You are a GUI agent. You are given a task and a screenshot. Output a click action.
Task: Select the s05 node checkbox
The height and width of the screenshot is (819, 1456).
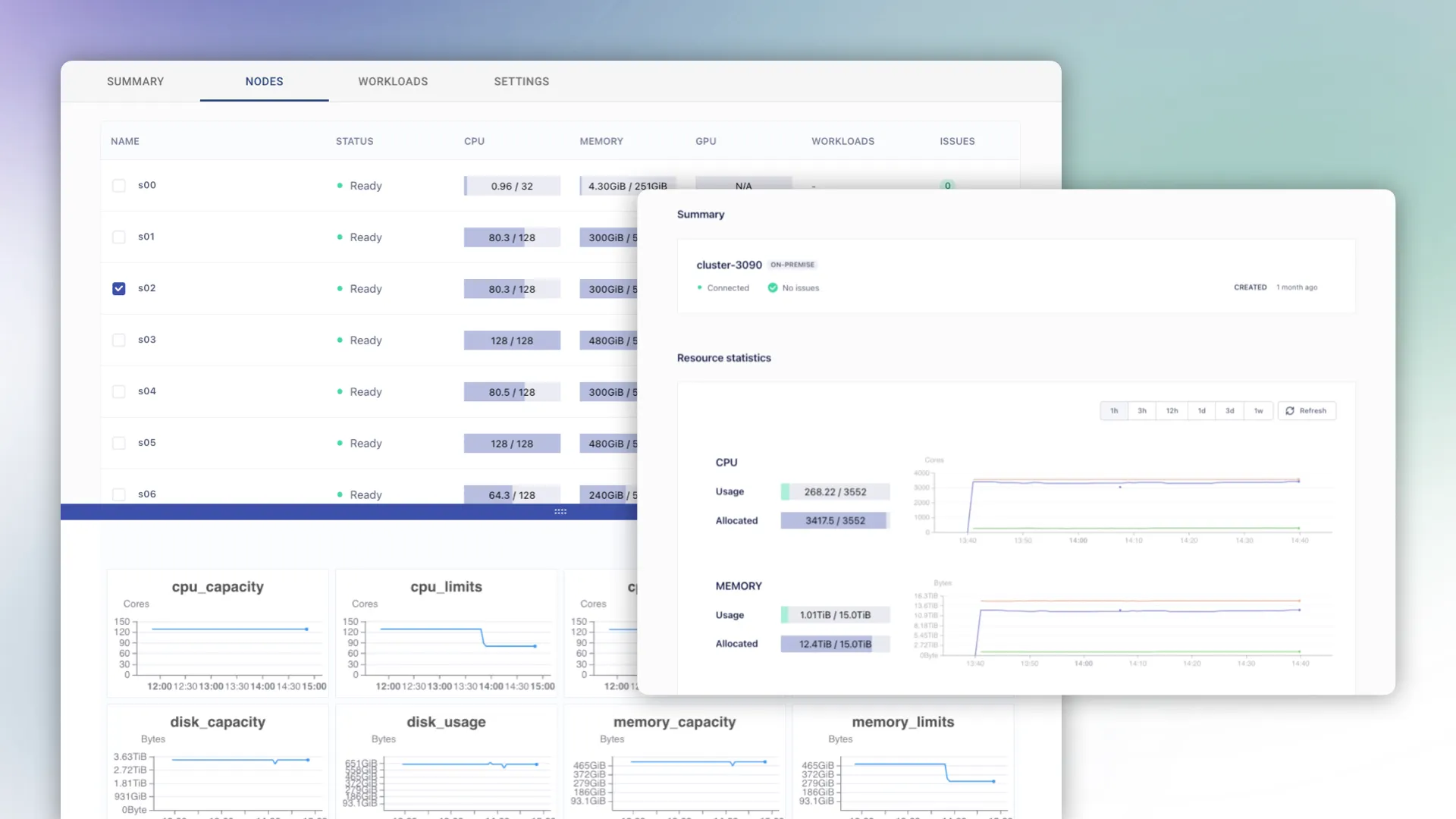point(119,444)
